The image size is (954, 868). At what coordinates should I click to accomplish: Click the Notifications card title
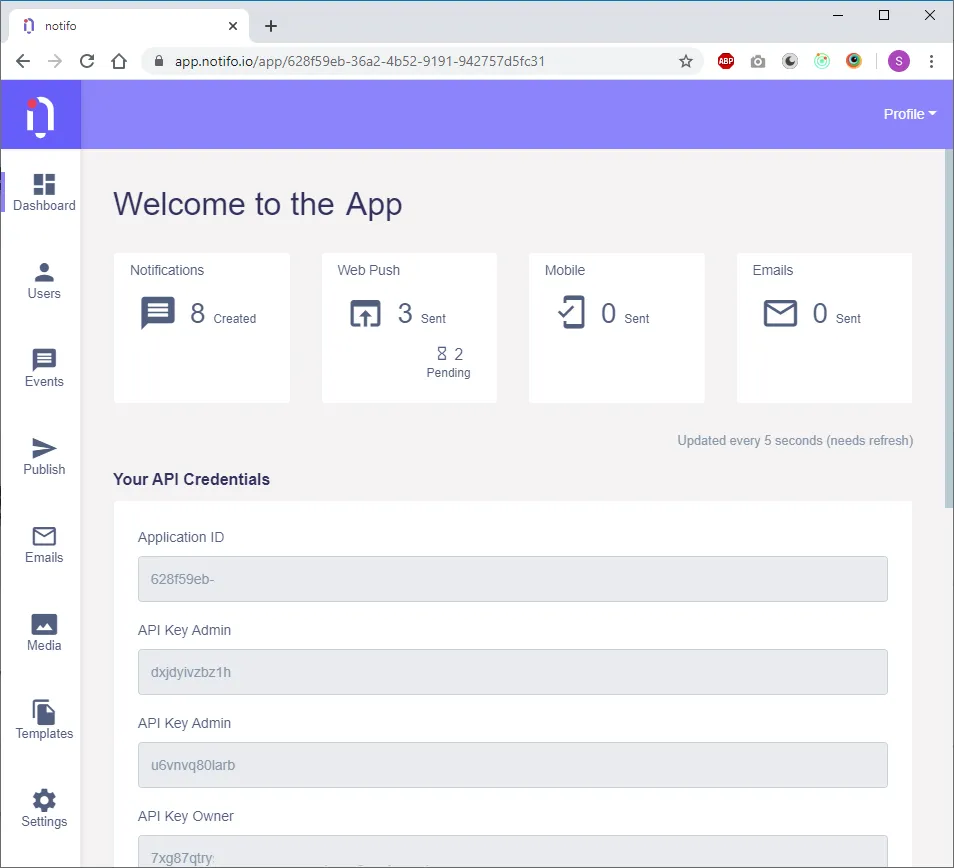click(x=167, y=270)
